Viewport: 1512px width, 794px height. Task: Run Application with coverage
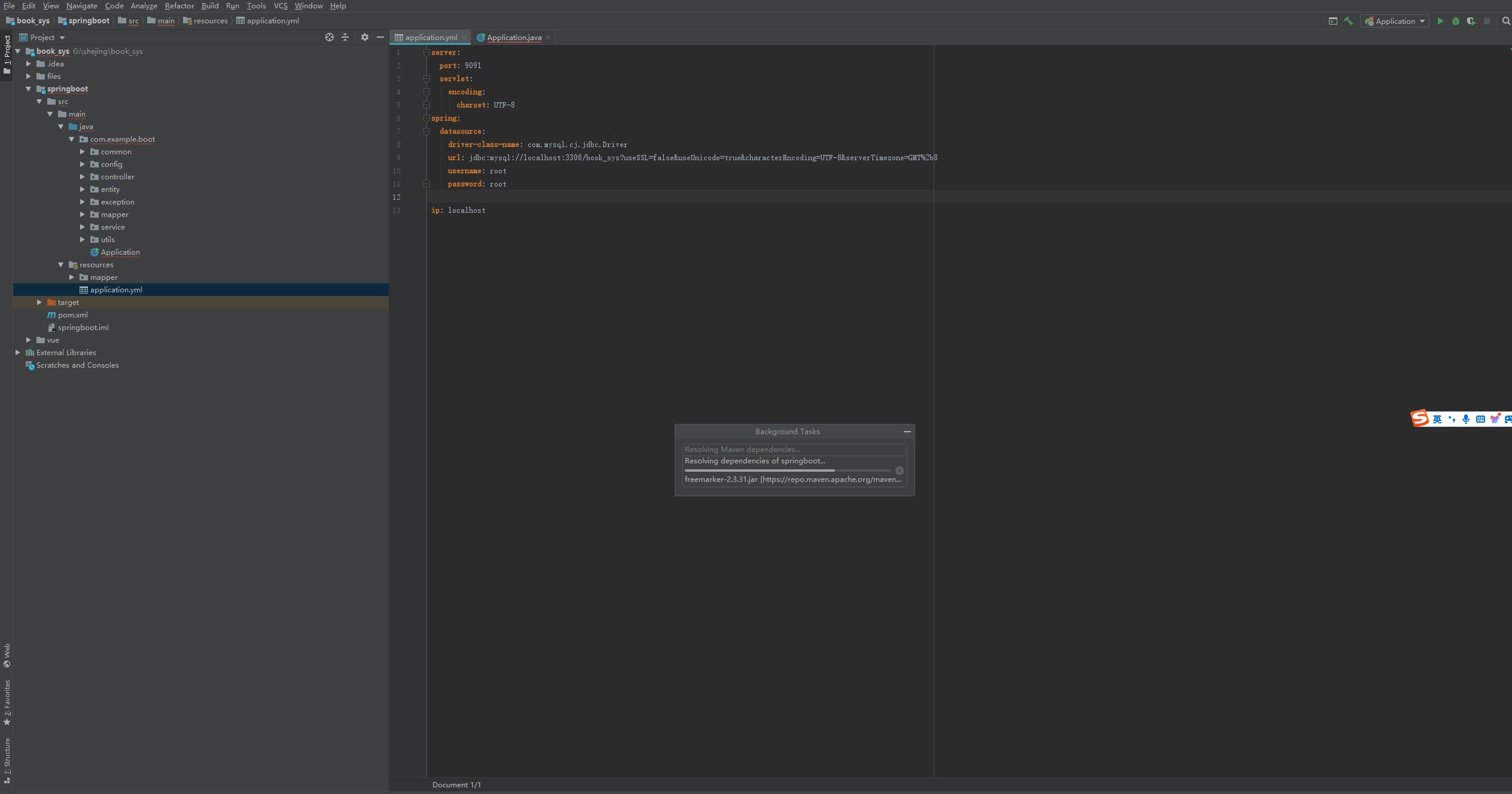(x=1471, y=21)
